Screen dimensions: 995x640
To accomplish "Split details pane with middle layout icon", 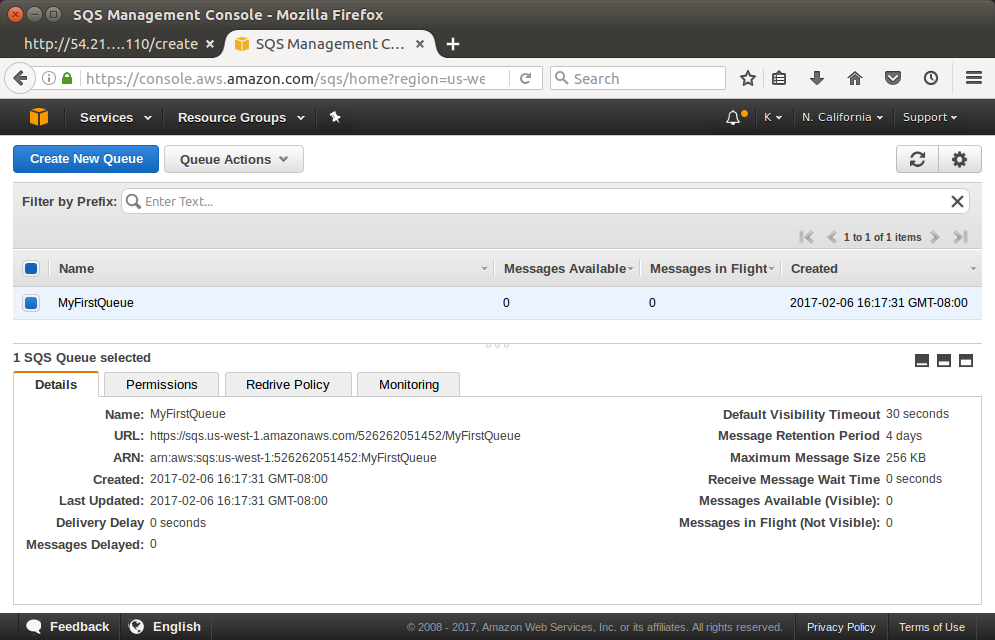I will point(944,361).
